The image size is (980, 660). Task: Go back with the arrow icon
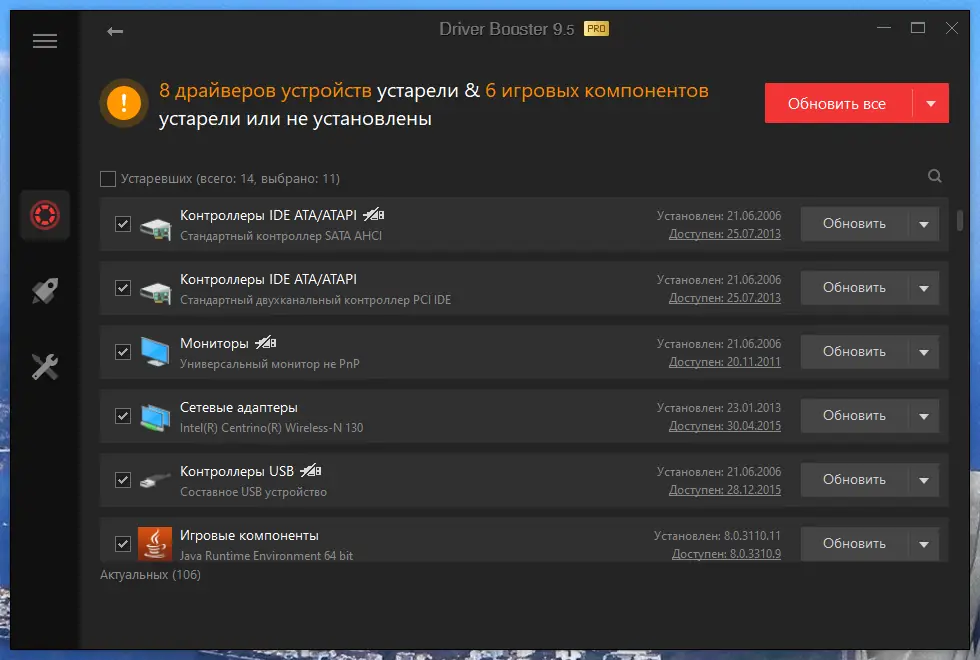coord(115,31)
